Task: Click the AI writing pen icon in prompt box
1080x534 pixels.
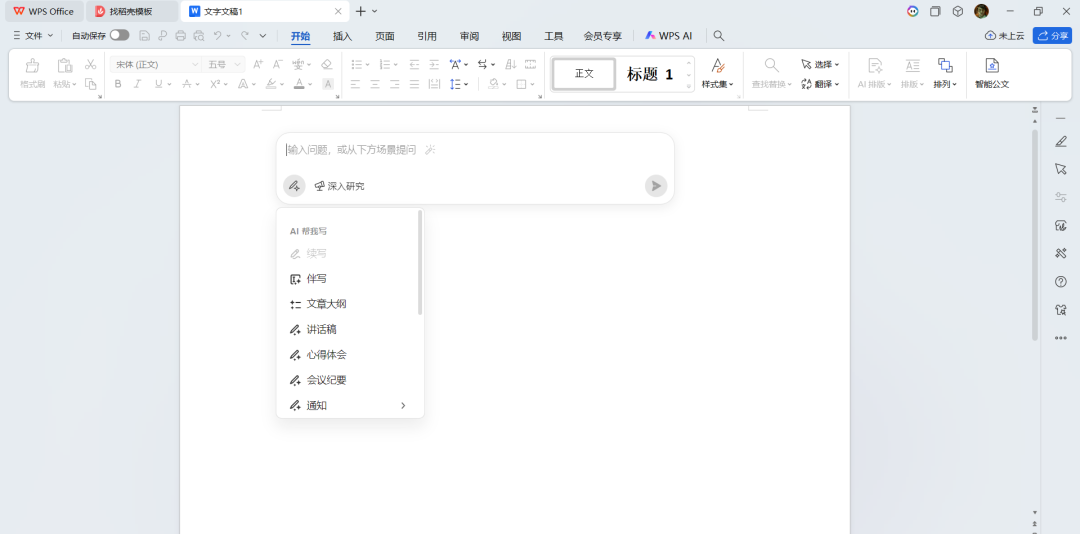Action: pyautogui.click(x=294, y=186)
